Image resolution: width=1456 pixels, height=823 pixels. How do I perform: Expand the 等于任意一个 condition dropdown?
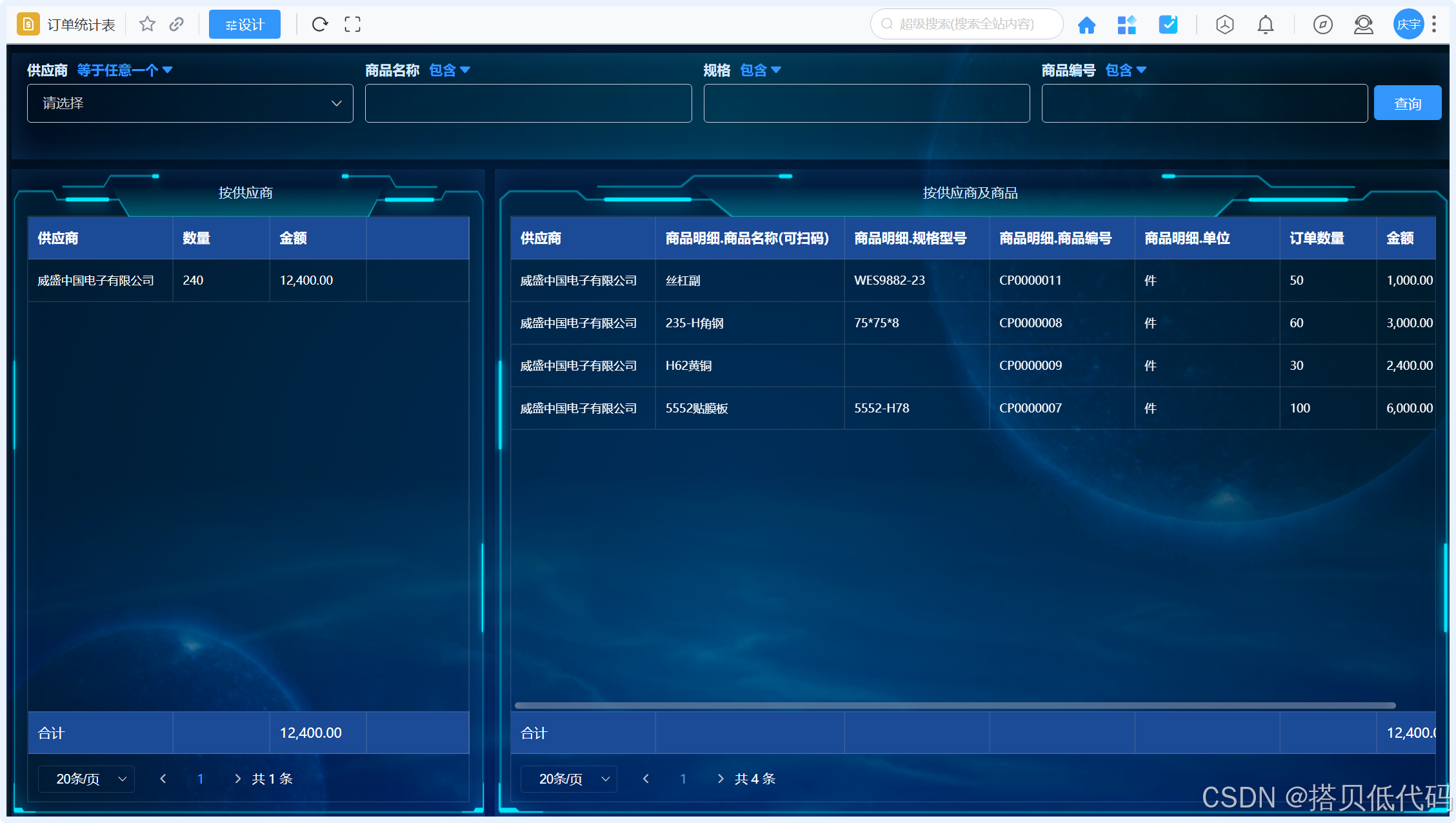125,70
